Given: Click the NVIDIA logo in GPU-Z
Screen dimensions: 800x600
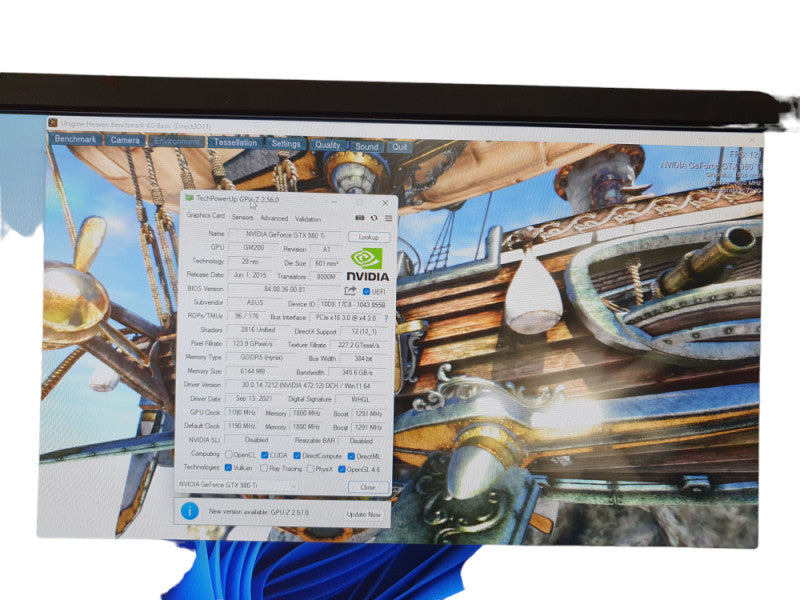Looking at the screenshot, I should pyautogui.click(x=367, y=265).
